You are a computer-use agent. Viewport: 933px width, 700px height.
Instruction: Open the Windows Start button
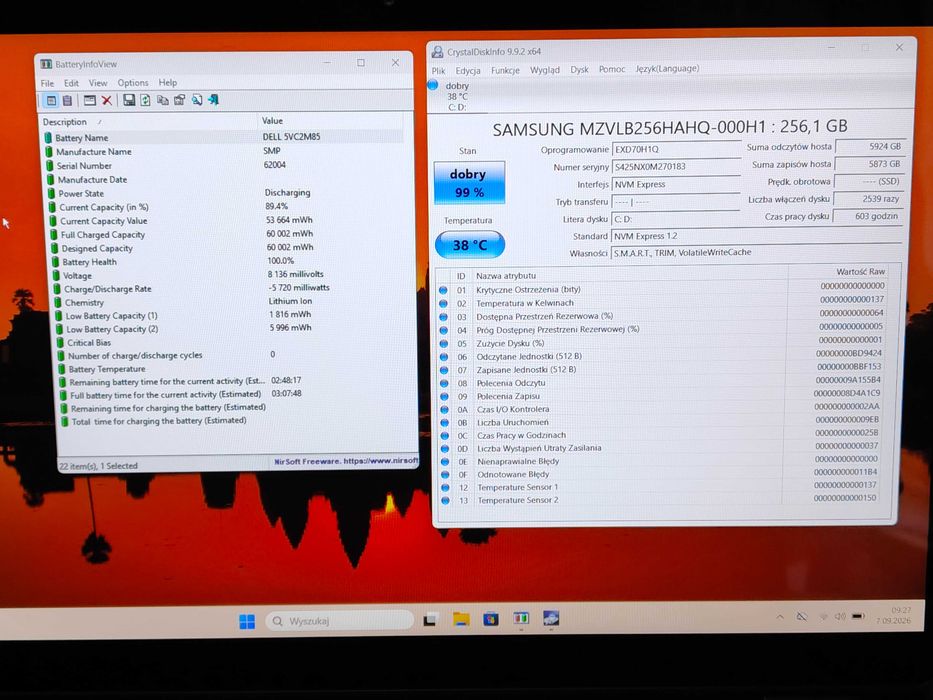[246, 621]
